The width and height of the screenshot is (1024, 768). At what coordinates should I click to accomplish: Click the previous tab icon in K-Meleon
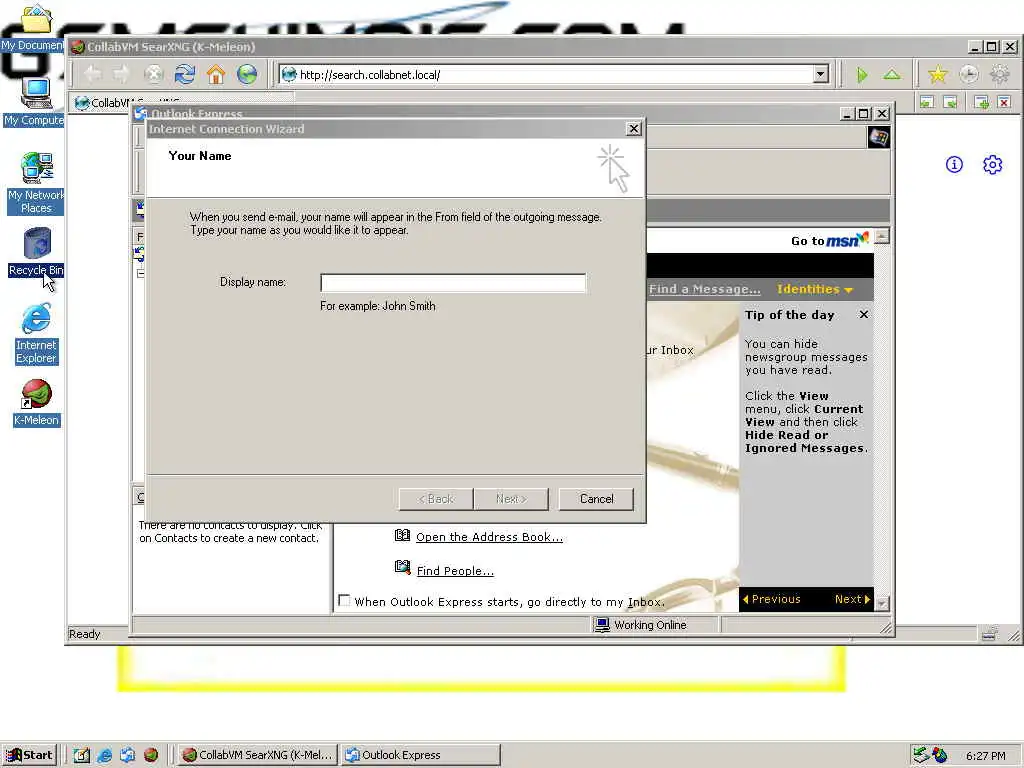click(927, 102)
